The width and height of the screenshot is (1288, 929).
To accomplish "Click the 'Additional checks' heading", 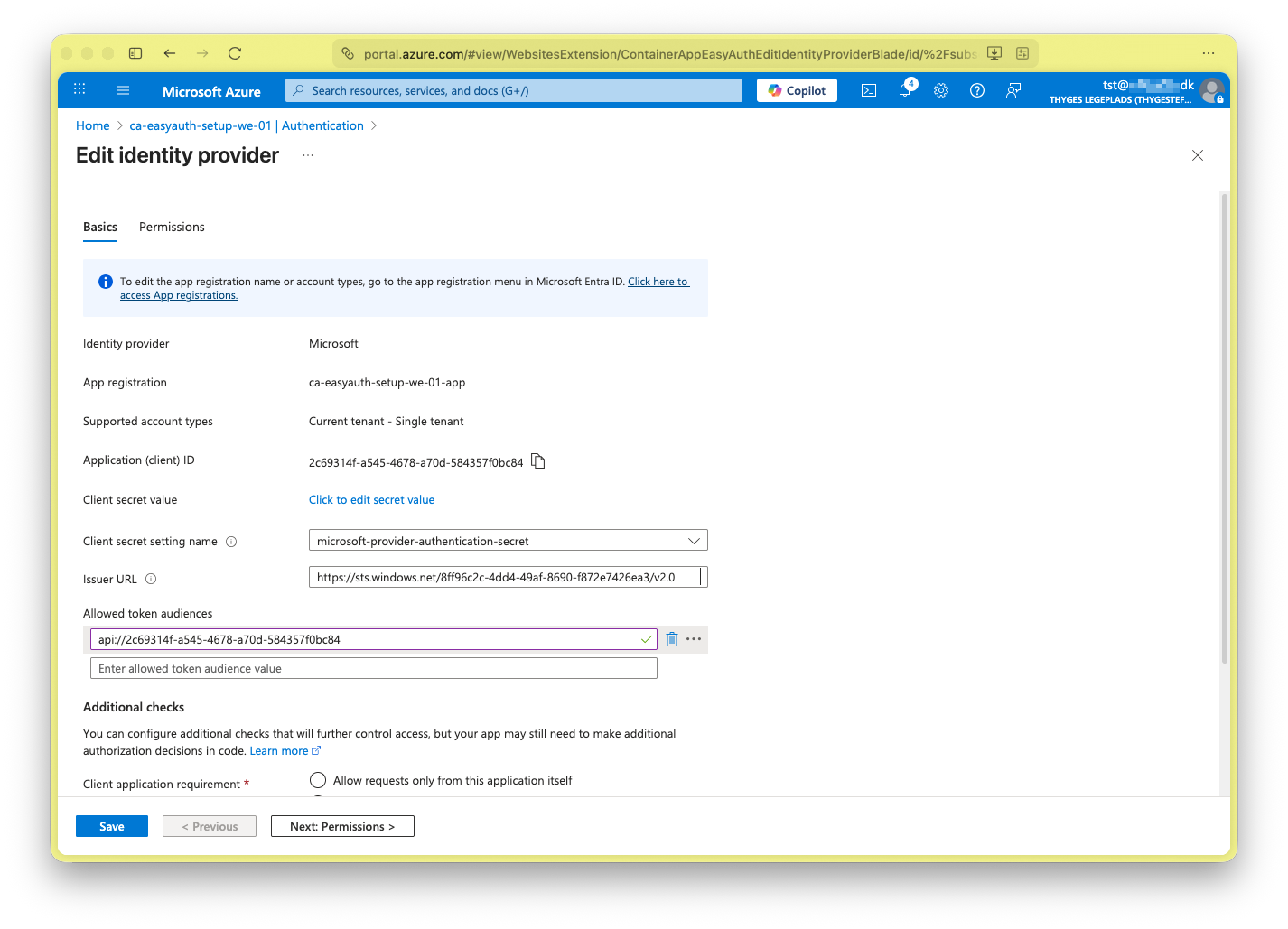I will tap(134, 707).
